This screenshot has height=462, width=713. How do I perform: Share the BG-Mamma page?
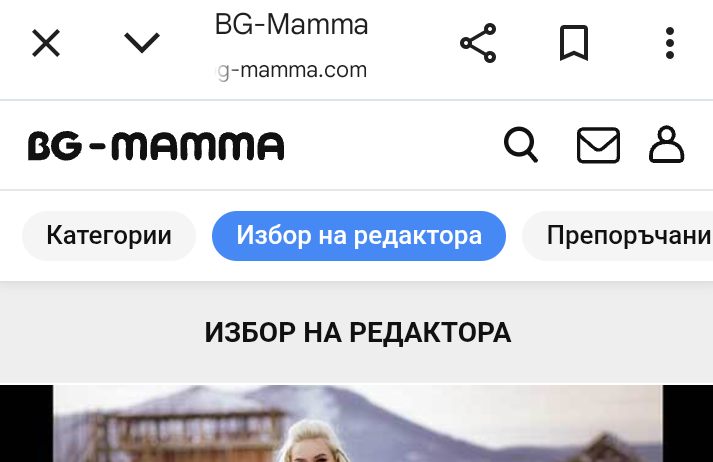coord(478,43)
